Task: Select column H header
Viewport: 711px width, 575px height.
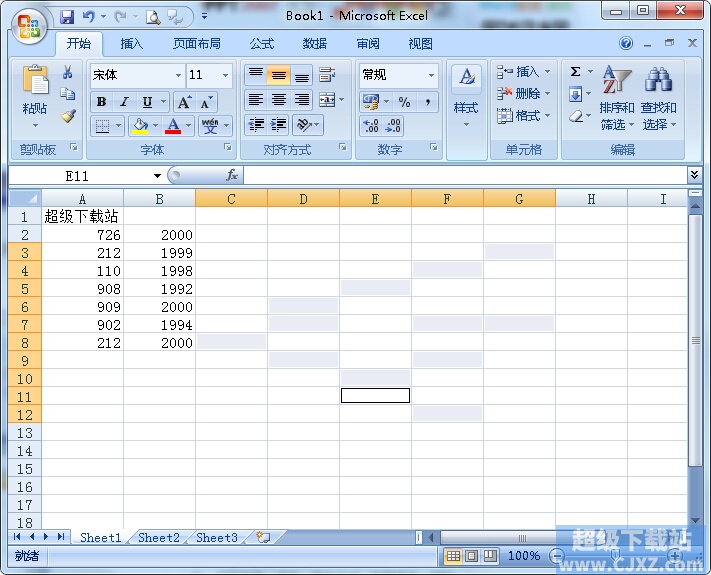Action: [x=591, y=199]
